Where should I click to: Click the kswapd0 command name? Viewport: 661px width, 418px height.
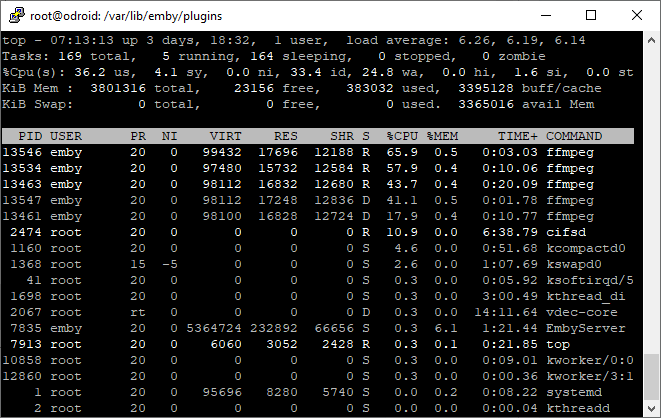(574, 264)
